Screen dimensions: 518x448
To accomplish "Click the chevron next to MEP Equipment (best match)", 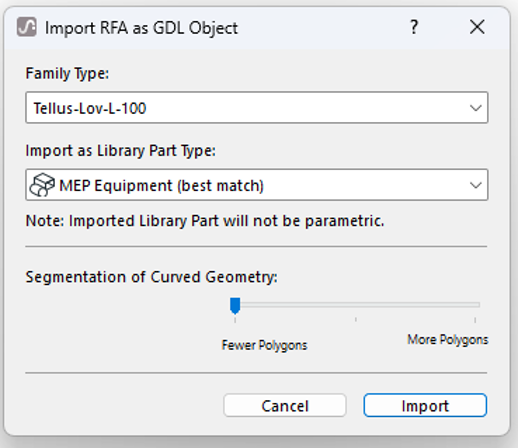I will pos(475,185).
